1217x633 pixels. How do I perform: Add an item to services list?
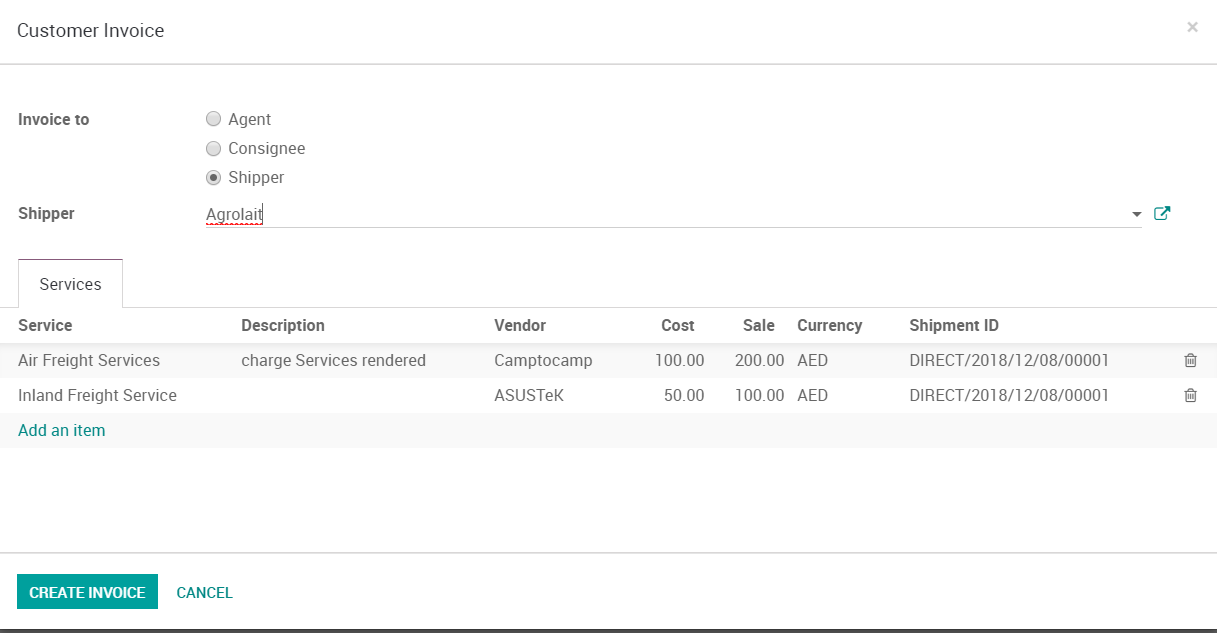61,430
